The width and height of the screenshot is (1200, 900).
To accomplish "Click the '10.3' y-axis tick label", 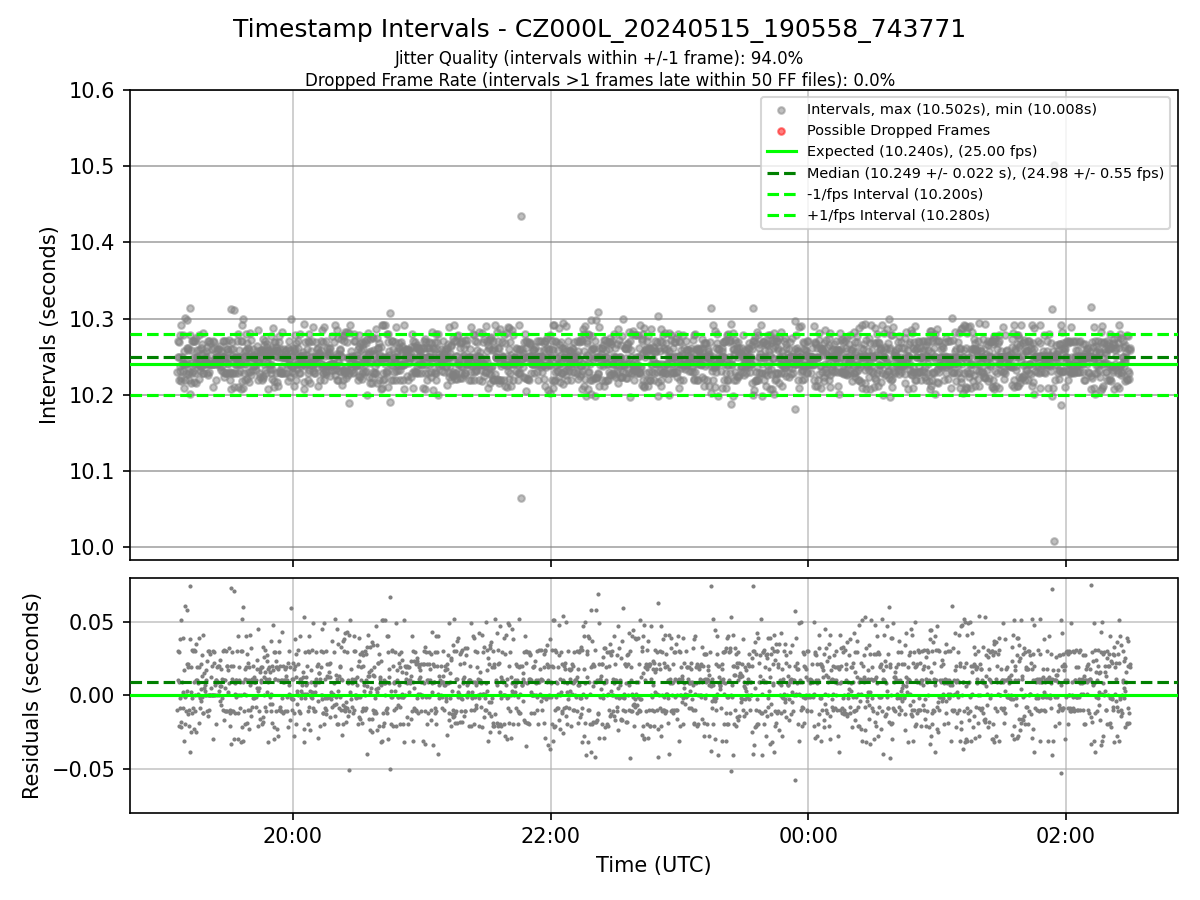I will (94, 319).
